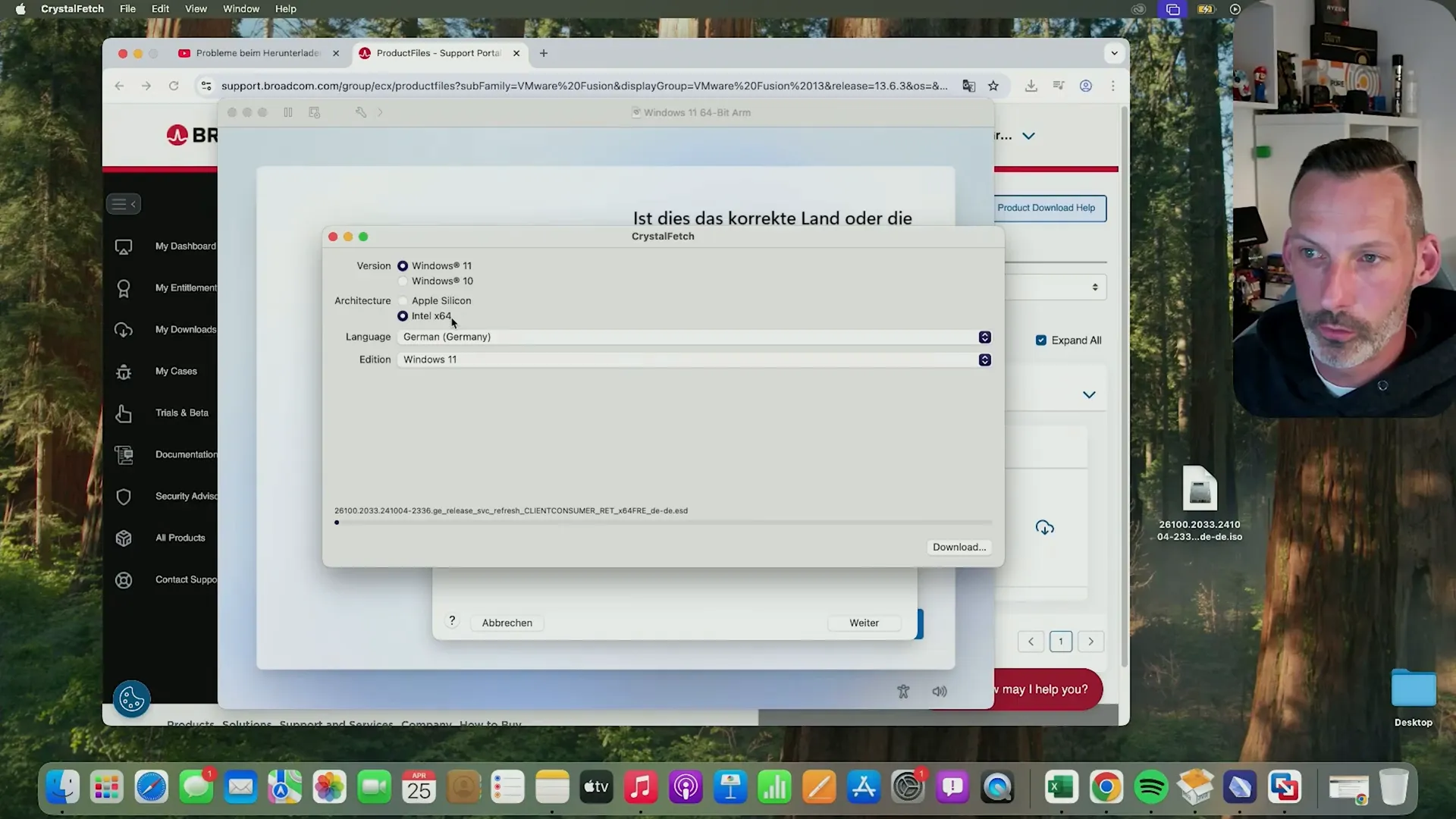Choose Intel x64 architecture
The height and width of the screenshot is (819, 1456).
tap(403, 316)
